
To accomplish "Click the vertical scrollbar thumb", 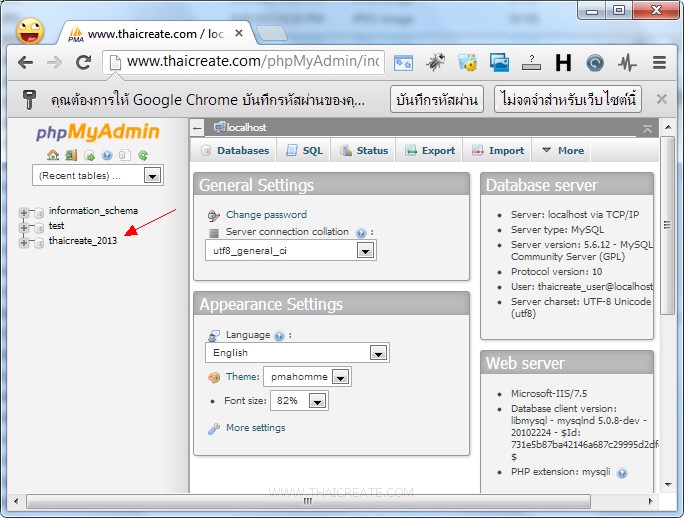I will point(667,225).
